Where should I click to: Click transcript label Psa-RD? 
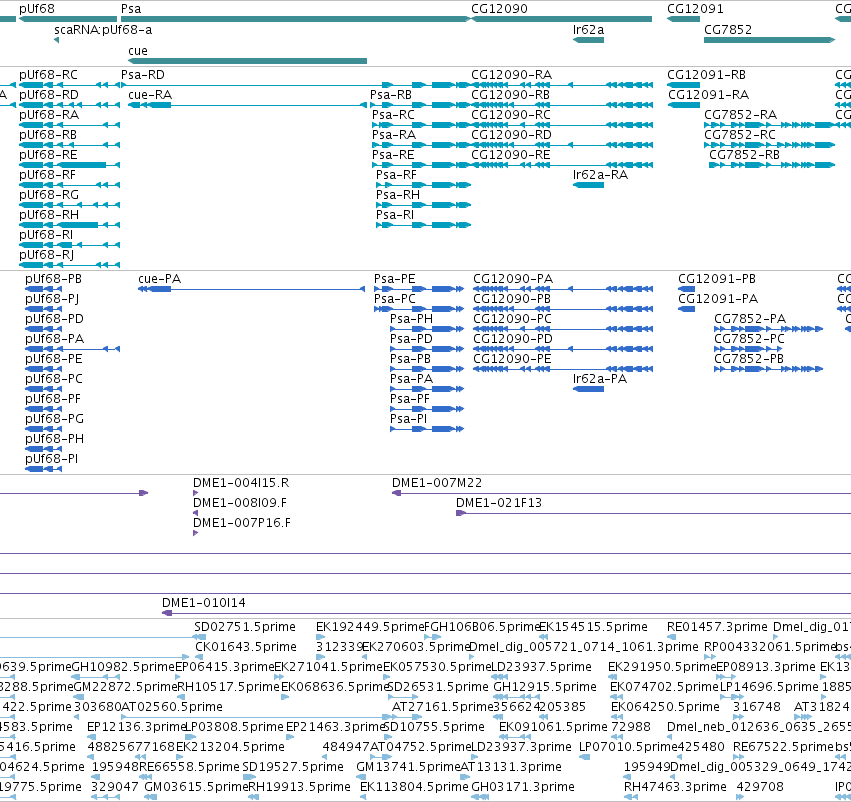point(143,75)
